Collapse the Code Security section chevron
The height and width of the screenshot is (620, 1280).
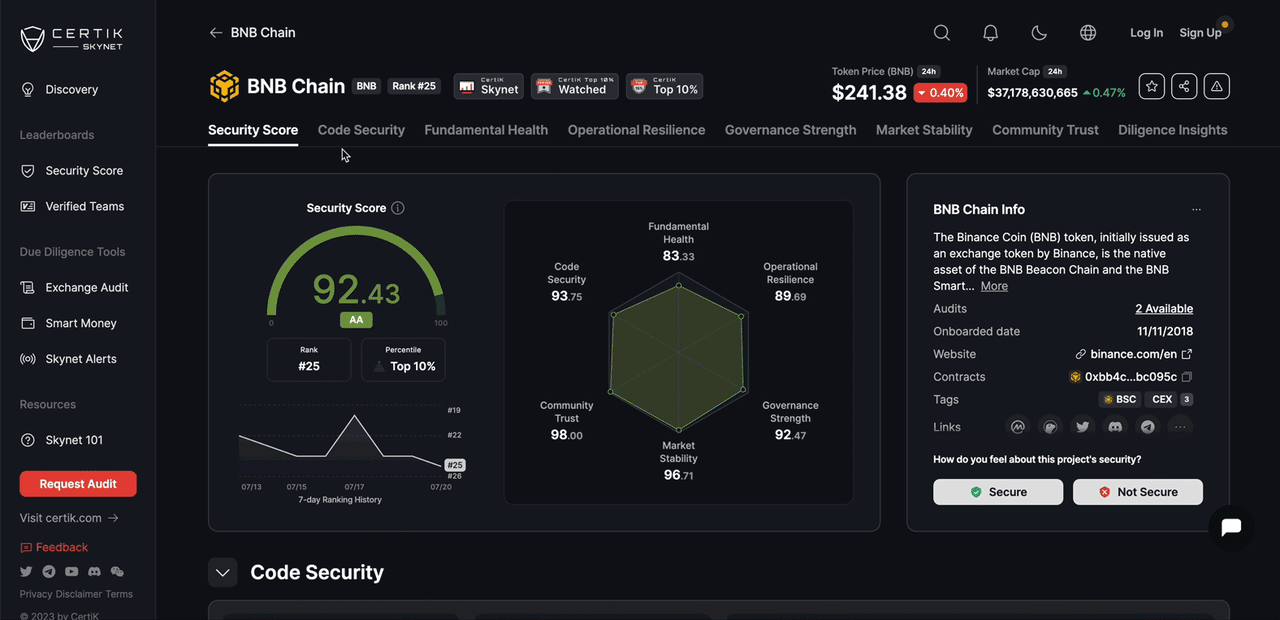[x=223, y=573]
